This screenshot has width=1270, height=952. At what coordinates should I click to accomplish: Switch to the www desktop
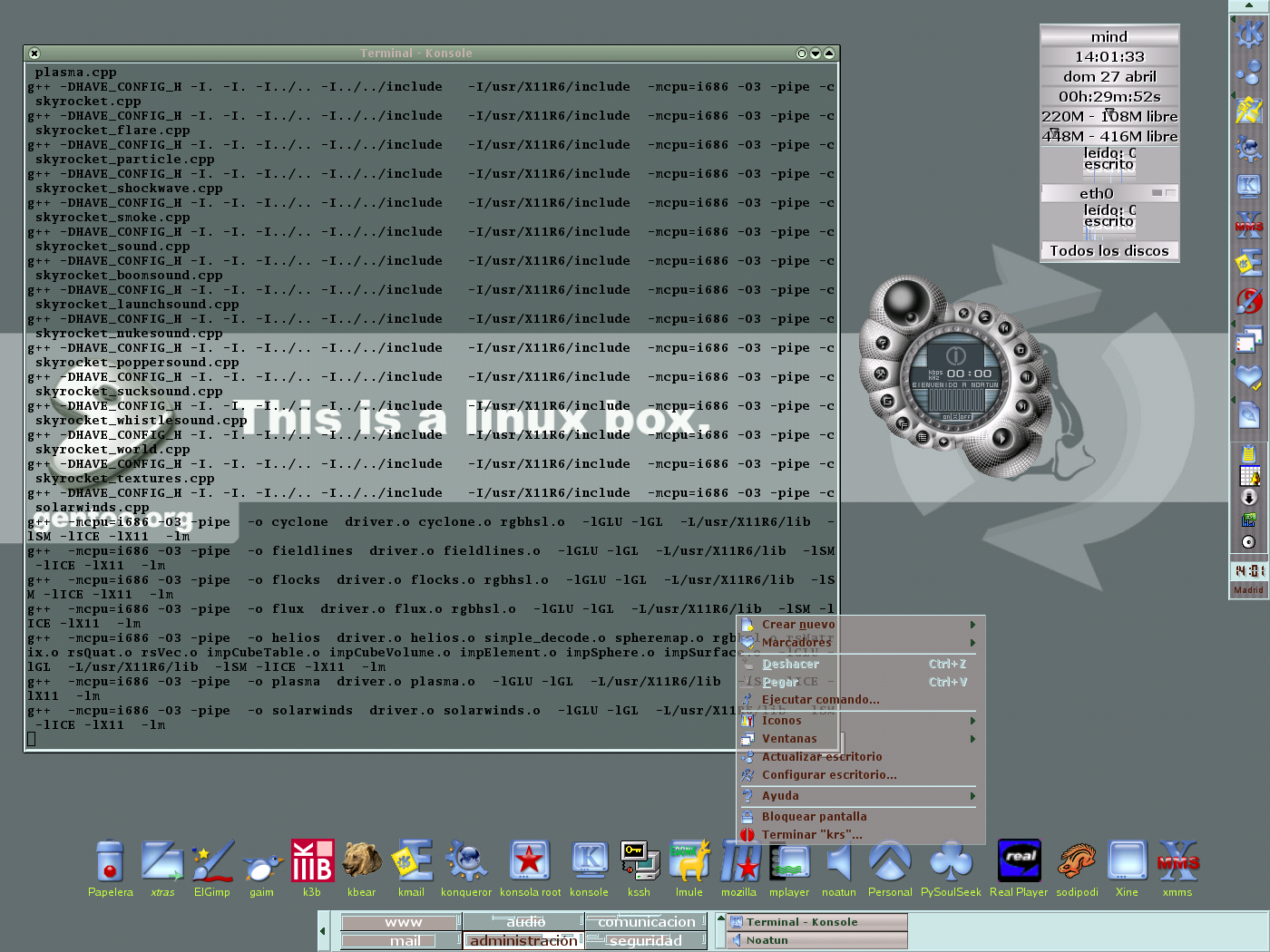tap(401, 922)
